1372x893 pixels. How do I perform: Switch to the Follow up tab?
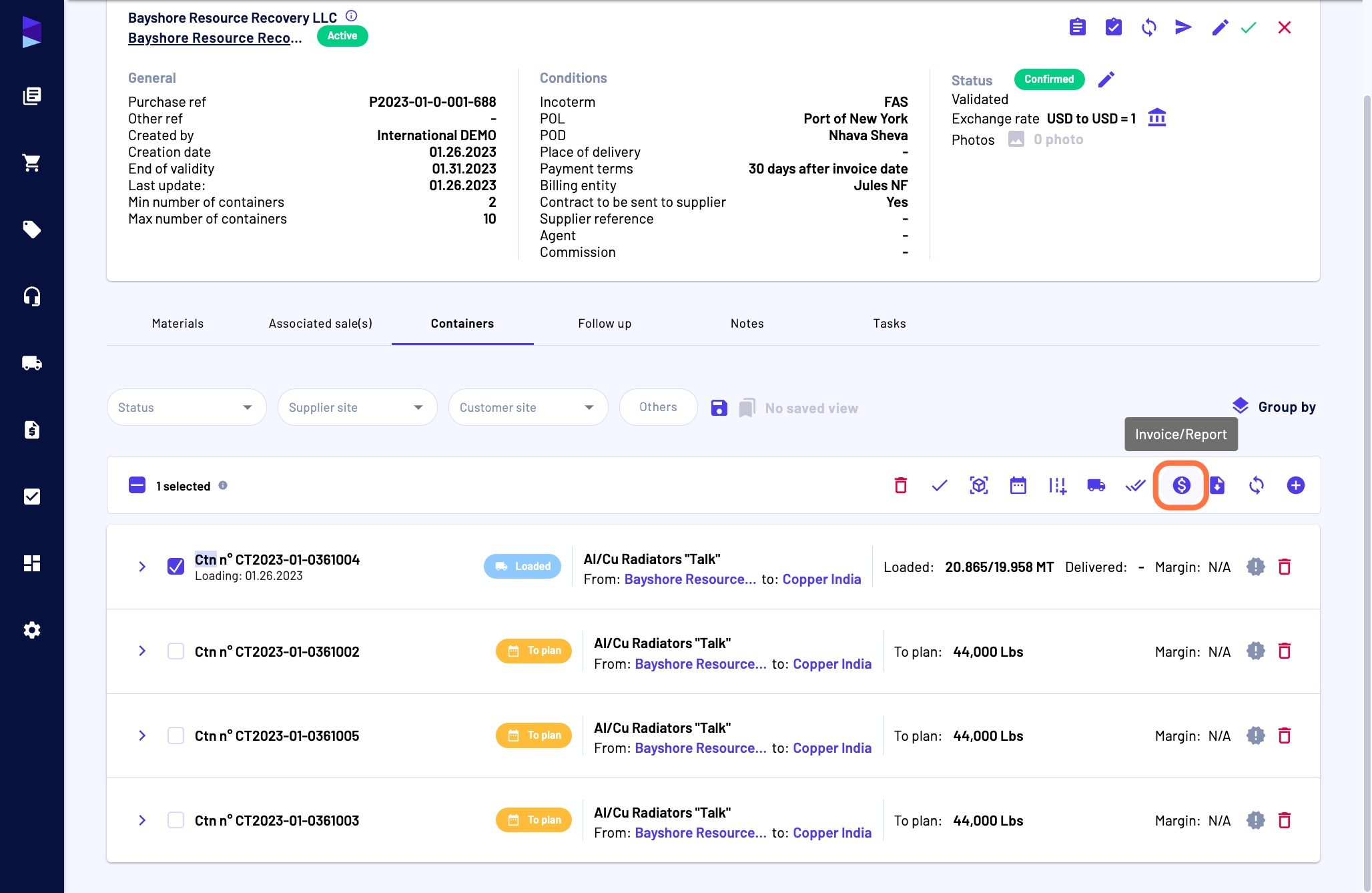(605, 324)
